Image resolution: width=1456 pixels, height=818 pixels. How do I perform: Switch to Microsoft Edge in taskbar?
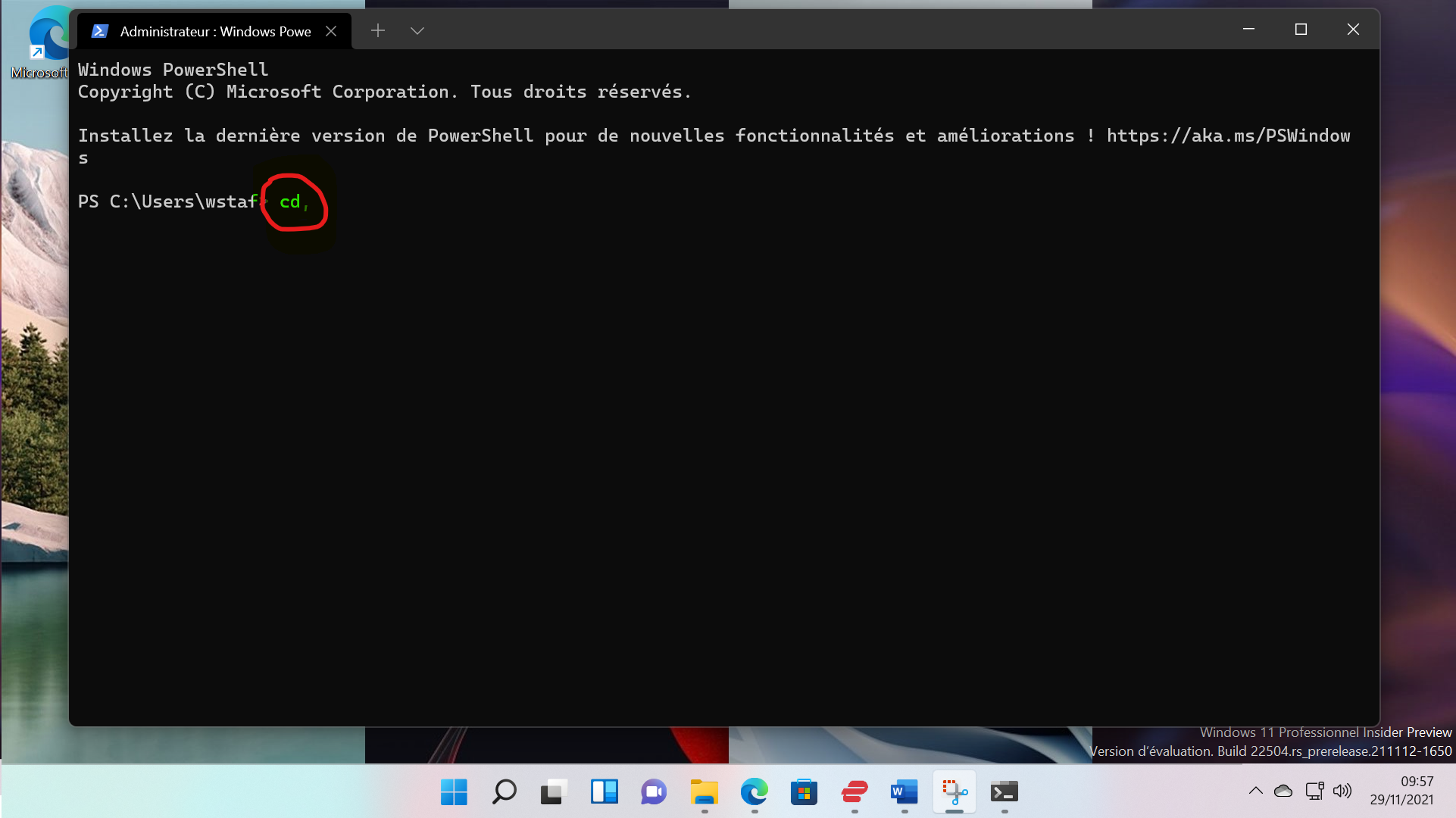(x=754, y=792)
